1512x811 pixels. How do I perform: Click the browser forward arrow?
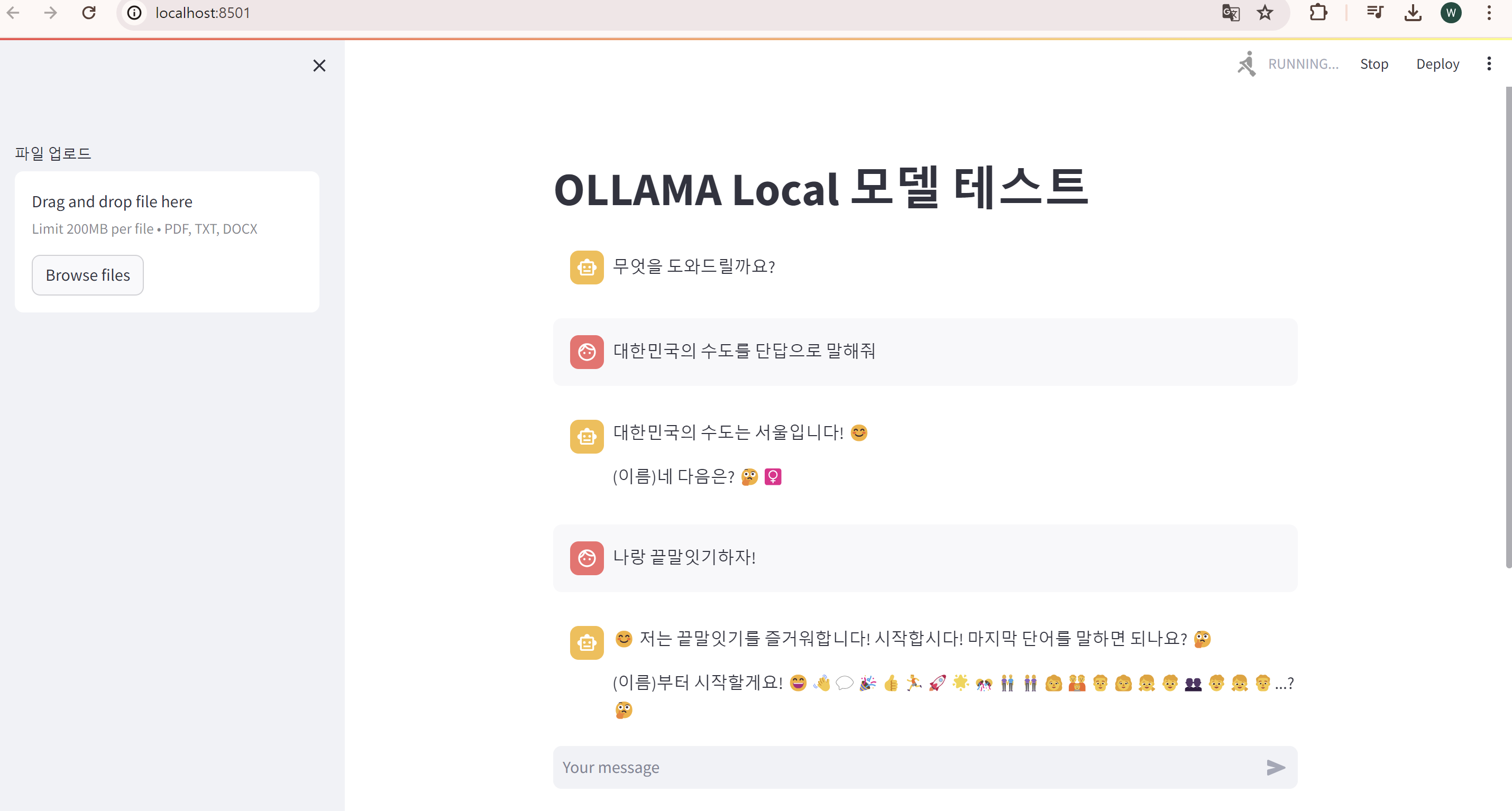click(51, 13)
